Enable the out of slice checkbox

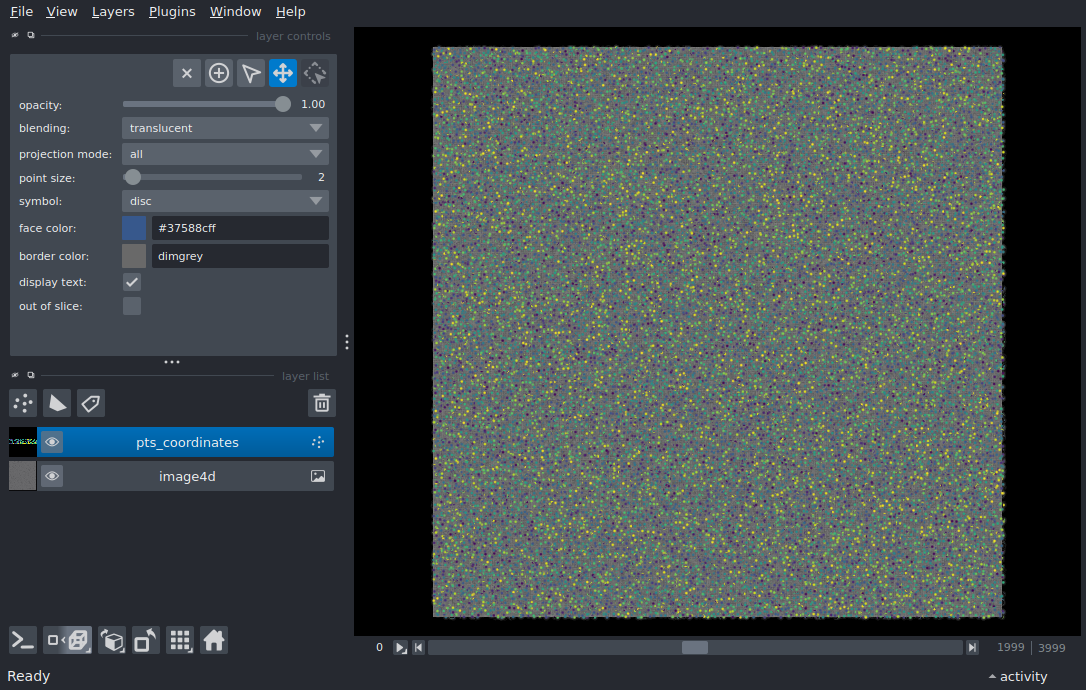tap(132, 306)
